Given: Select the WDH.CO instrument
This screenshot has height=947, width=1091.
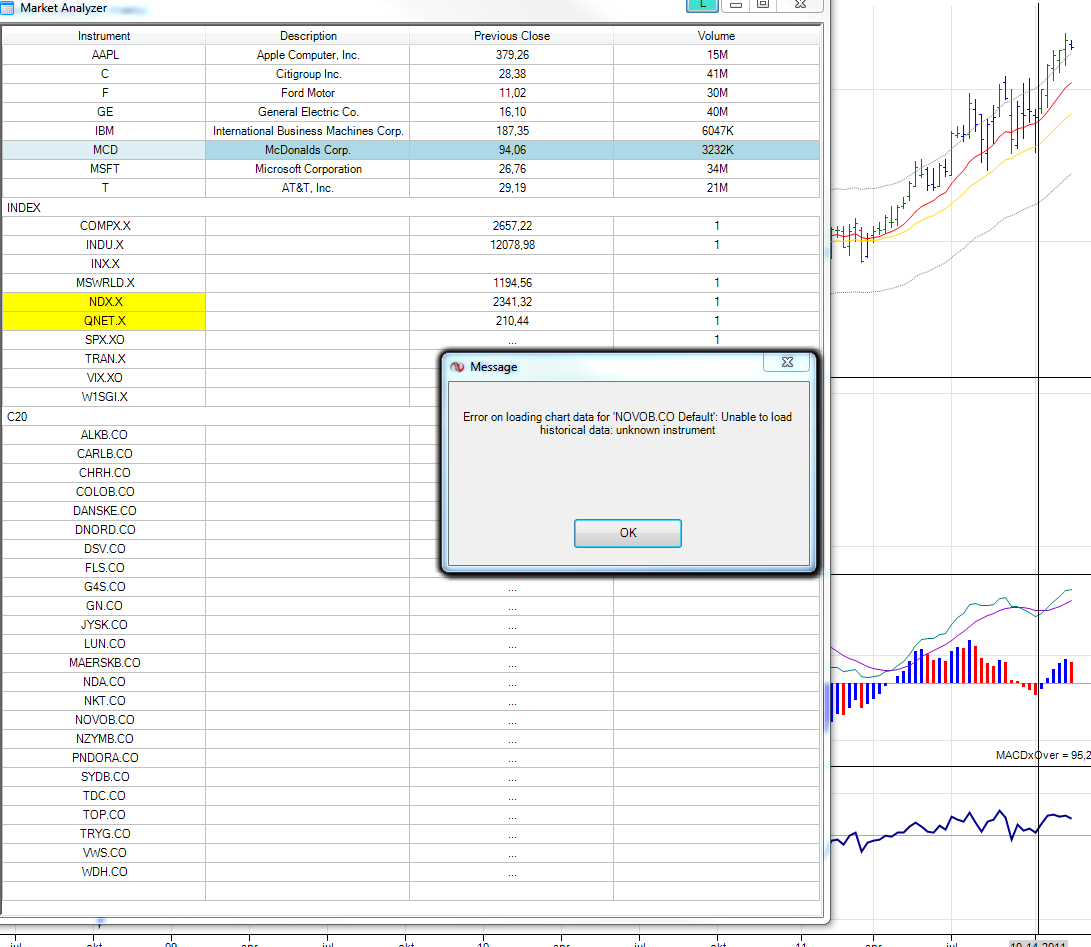Looking at the screenshot, I should [x=104, y=872].
